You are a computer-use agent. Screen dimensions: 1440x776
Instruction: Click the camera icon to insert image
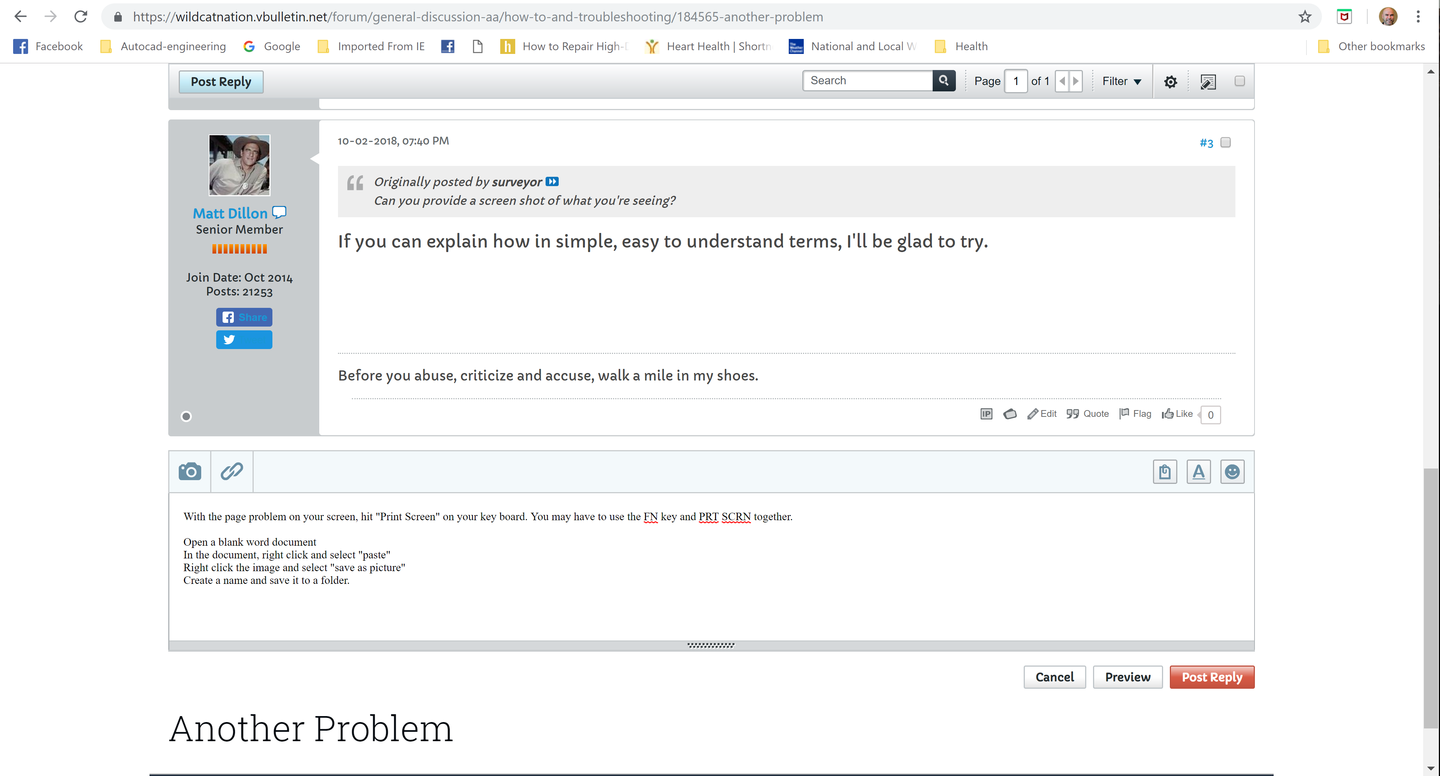pyautogui.click(x=190, y=471)
